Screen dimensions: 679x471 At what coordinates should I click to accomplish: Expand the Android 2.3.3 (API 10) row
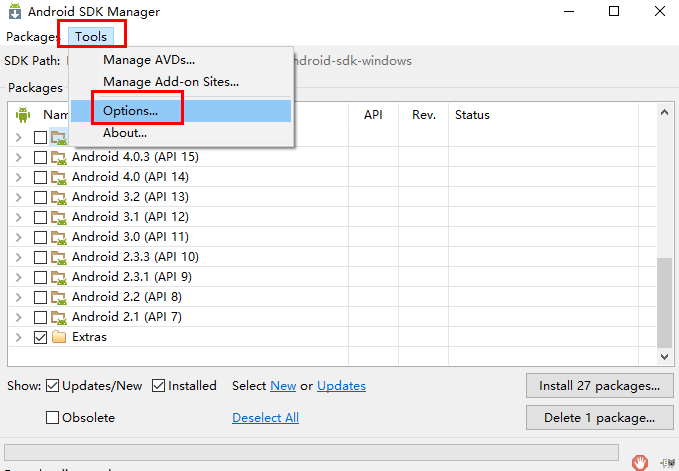pos(19,257)
